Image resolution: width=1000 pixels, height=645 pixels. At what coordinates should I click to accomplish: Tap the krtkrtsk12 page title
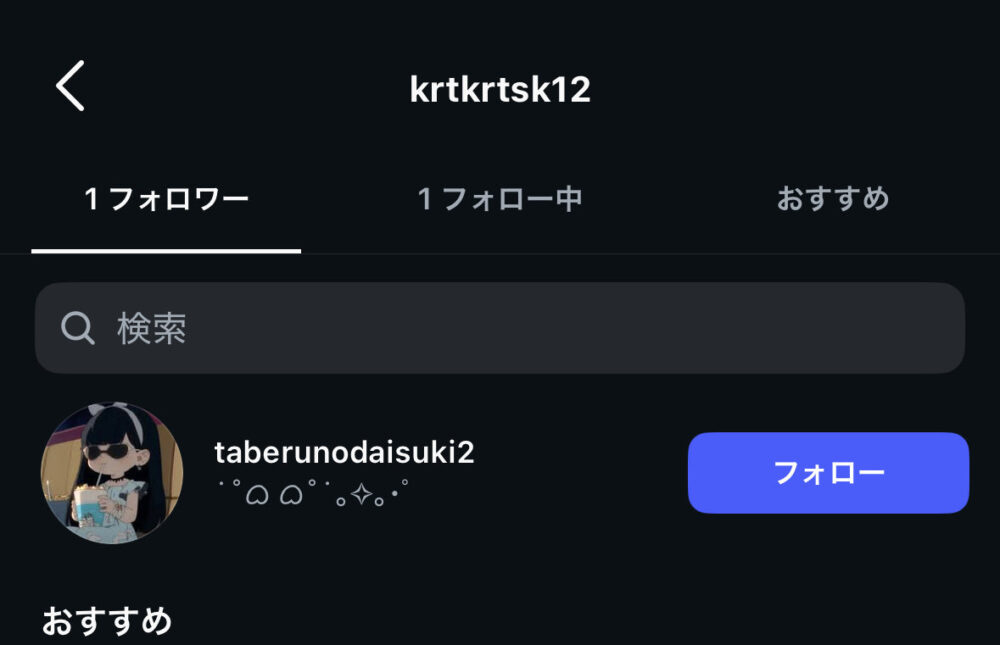[500, 90]
